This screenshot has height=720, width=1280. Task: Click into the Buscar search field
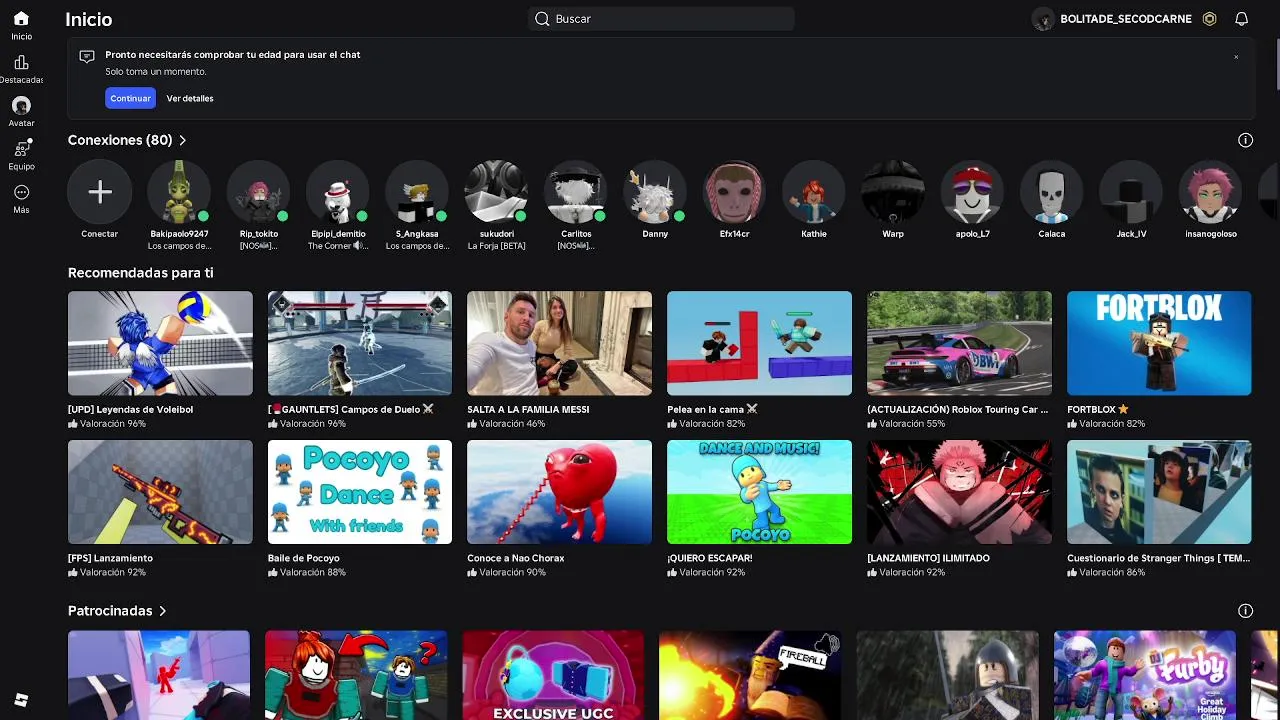661,19
